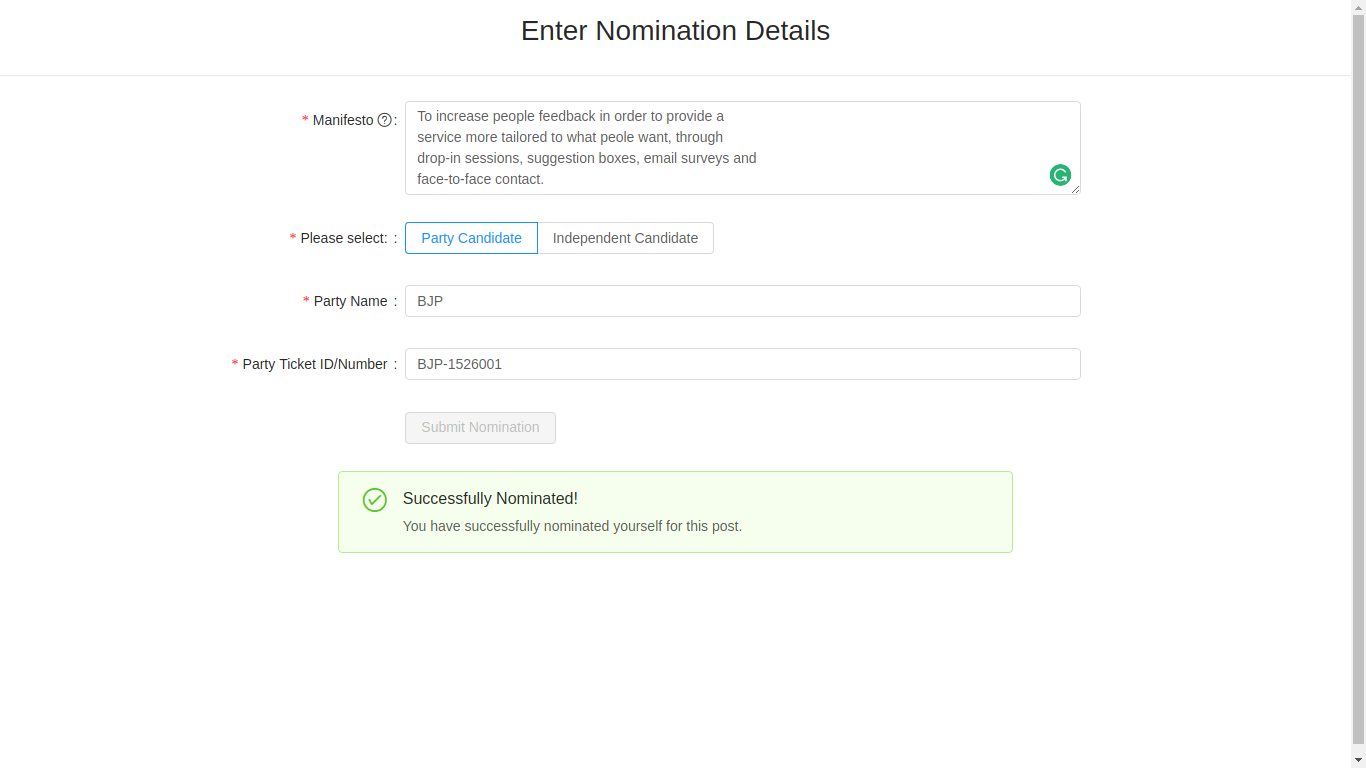Click into the Party Name field containing BJP
Viewport: 1366px width, 768px height.
point(742,301)
